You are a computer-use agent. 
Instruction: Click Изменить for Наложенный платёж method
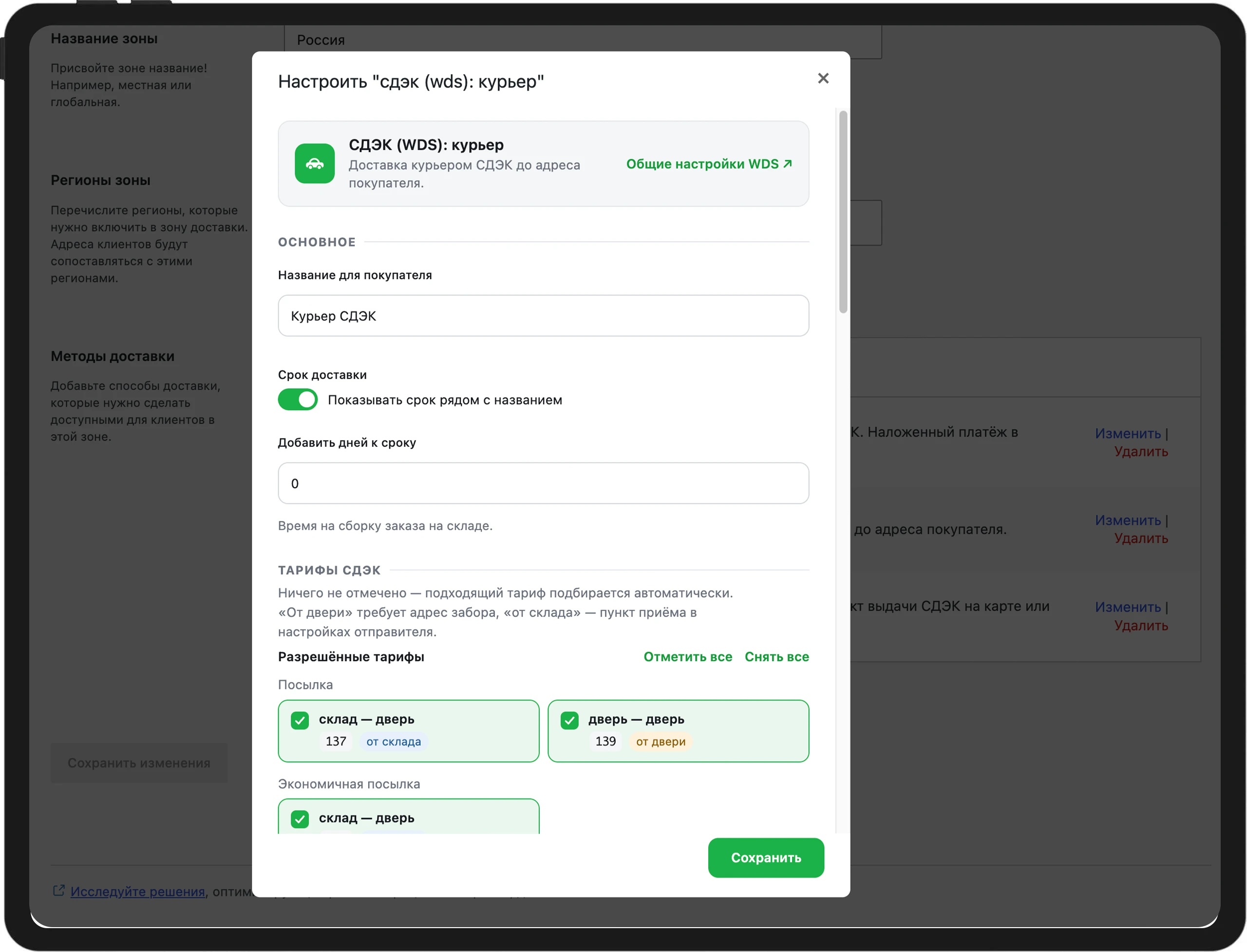click(1128, 433)
